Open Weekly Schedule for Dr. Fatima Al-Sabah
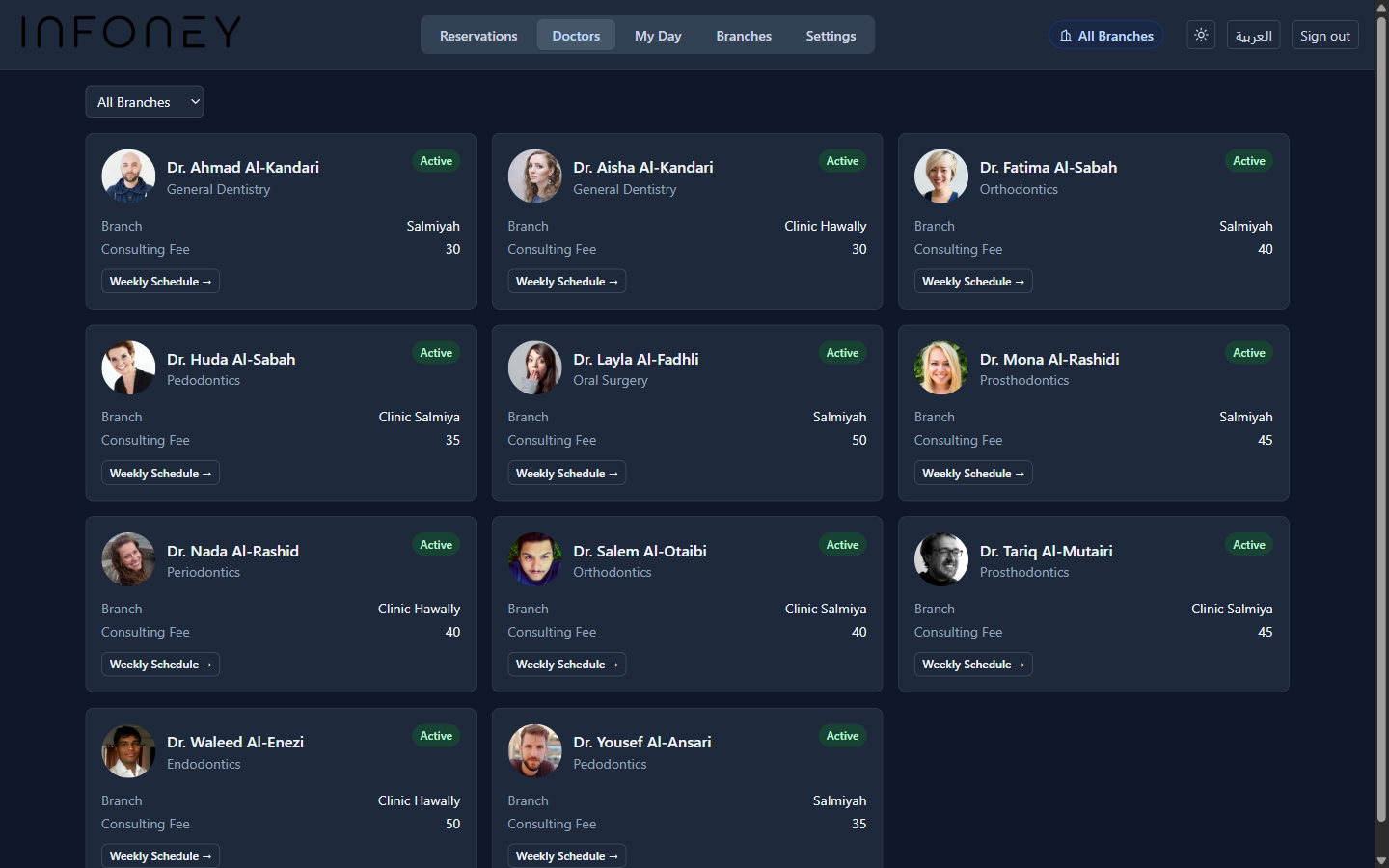 [x=973, y=282]
